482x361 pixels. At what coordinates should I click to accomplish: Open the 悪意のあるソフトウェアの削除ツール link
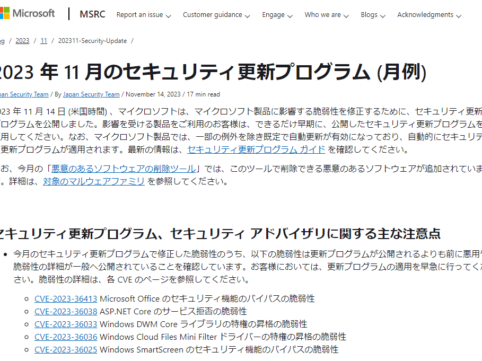123,169
